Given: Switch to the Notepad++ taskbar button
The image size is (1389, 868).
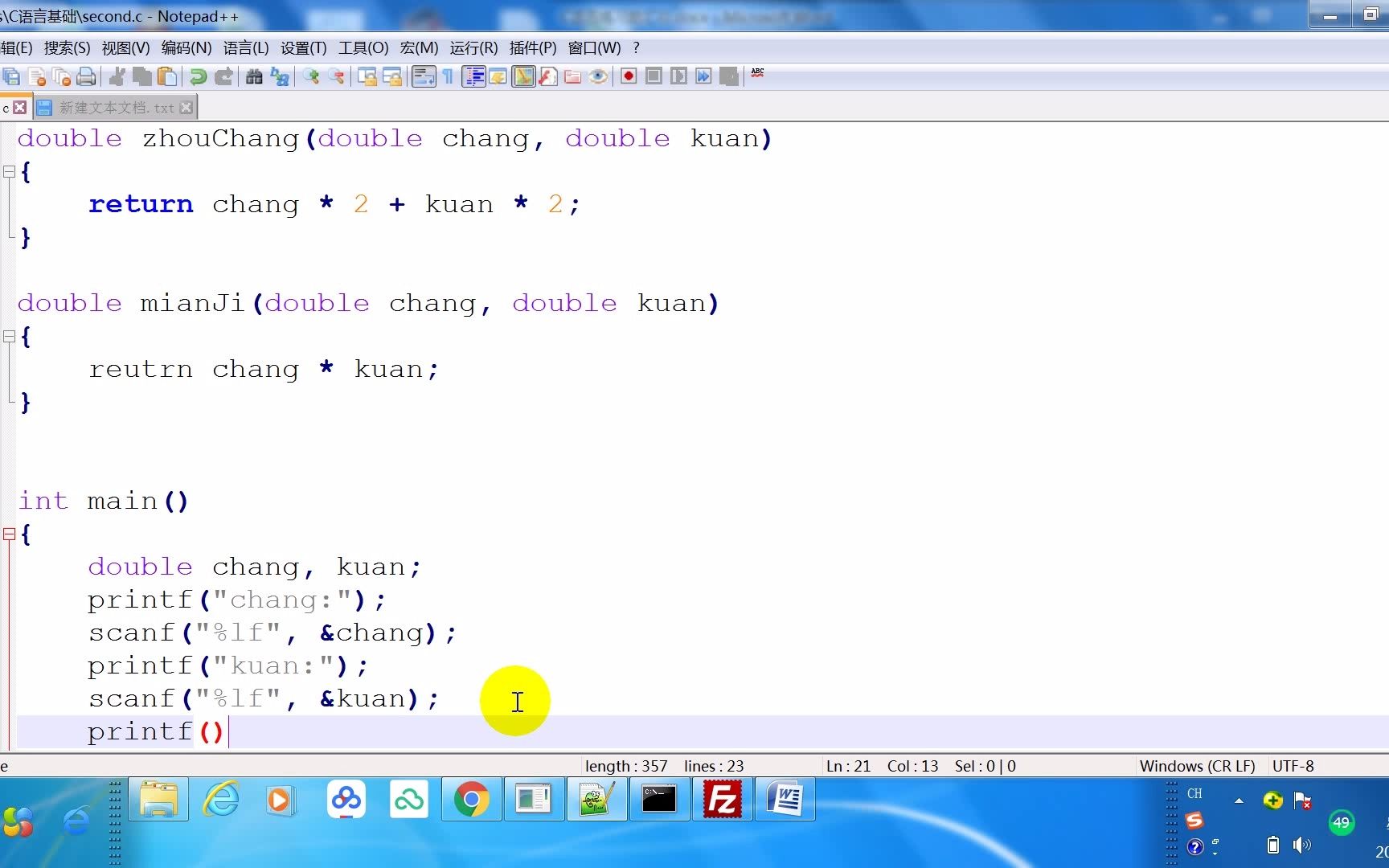Looking at the screenshot, I should 596,800.
